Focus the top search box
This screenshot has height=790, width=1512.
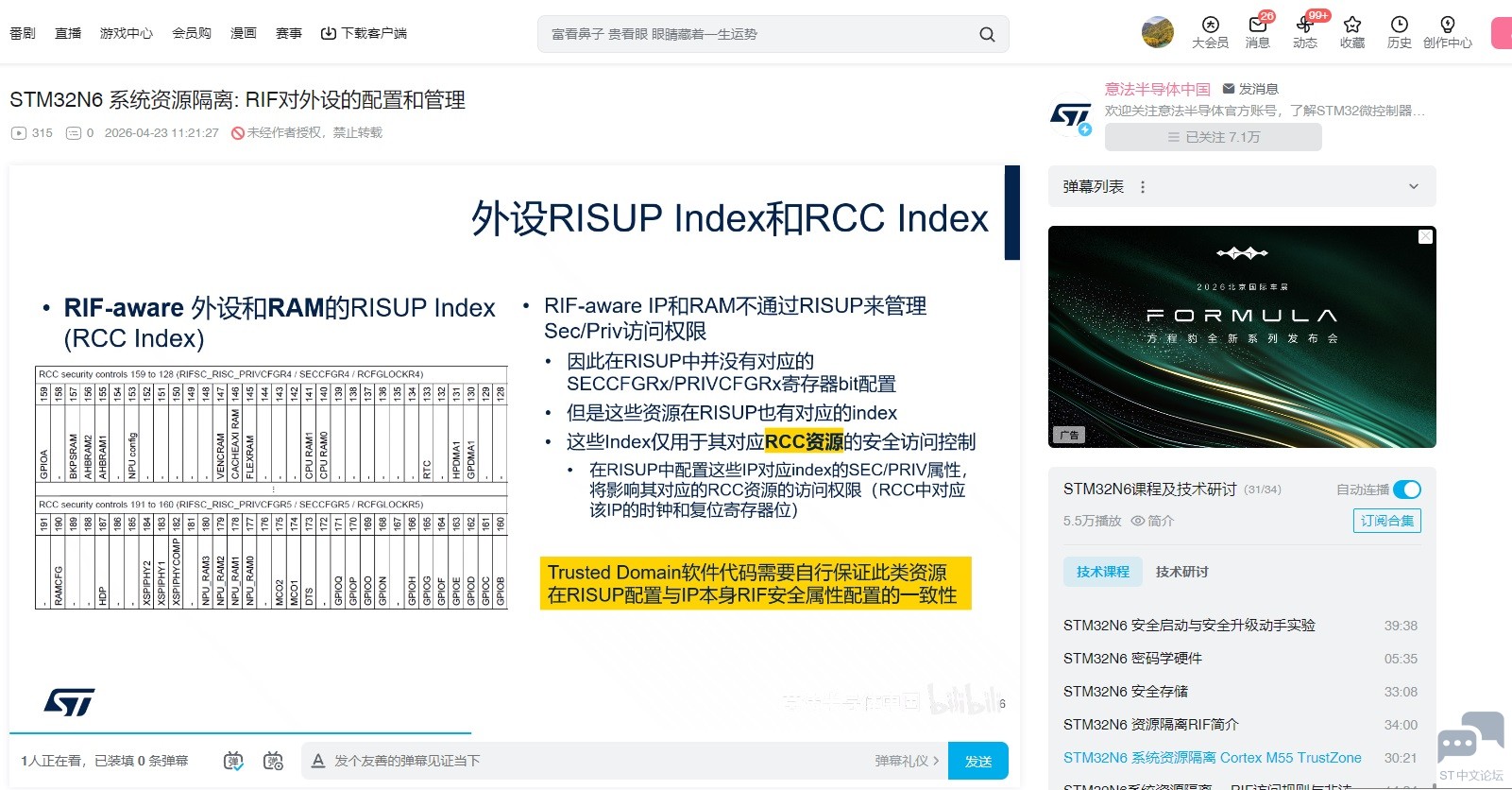(x=773, y=34)
